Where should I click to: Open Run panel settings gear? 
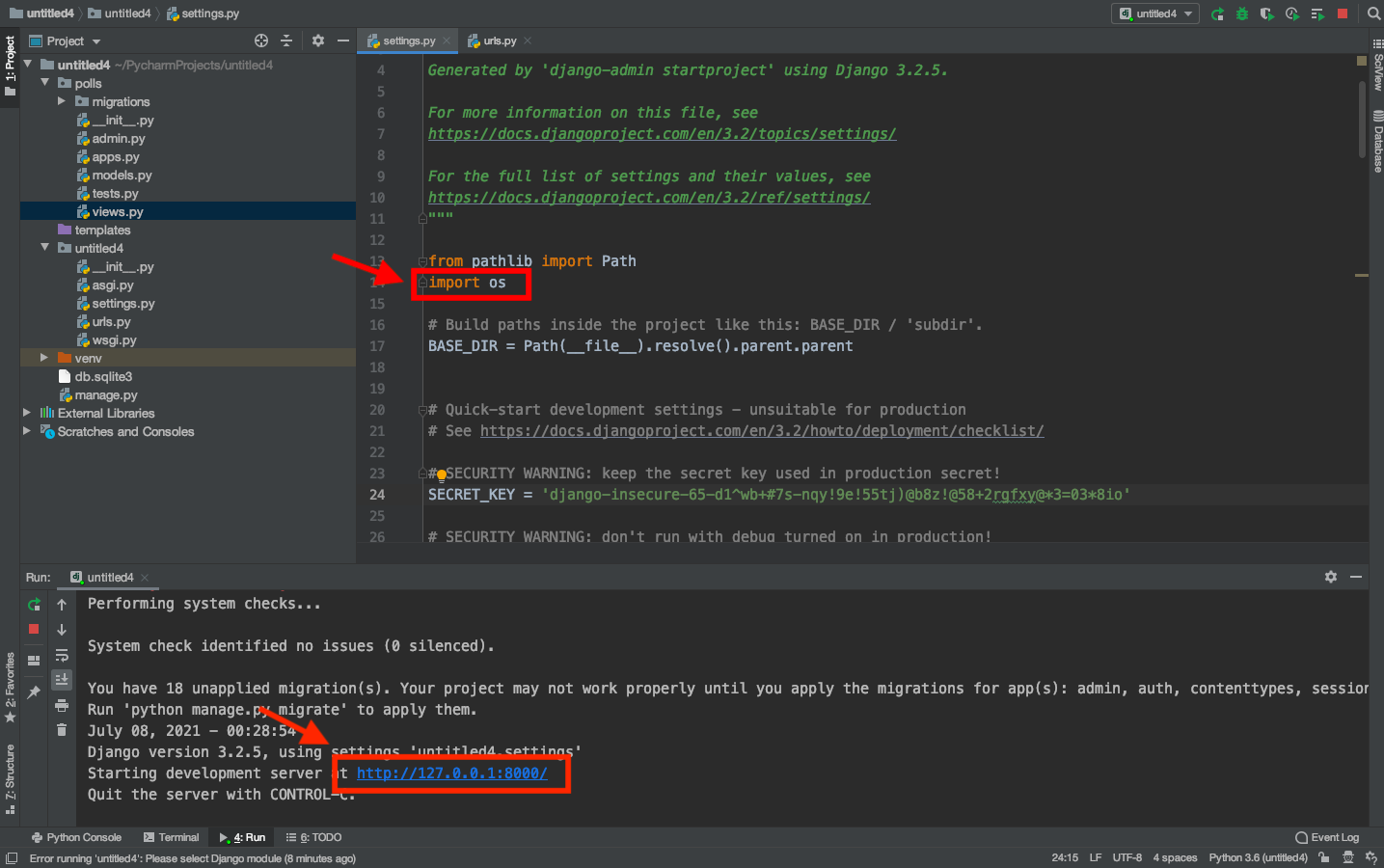(x=1331, y=577)
